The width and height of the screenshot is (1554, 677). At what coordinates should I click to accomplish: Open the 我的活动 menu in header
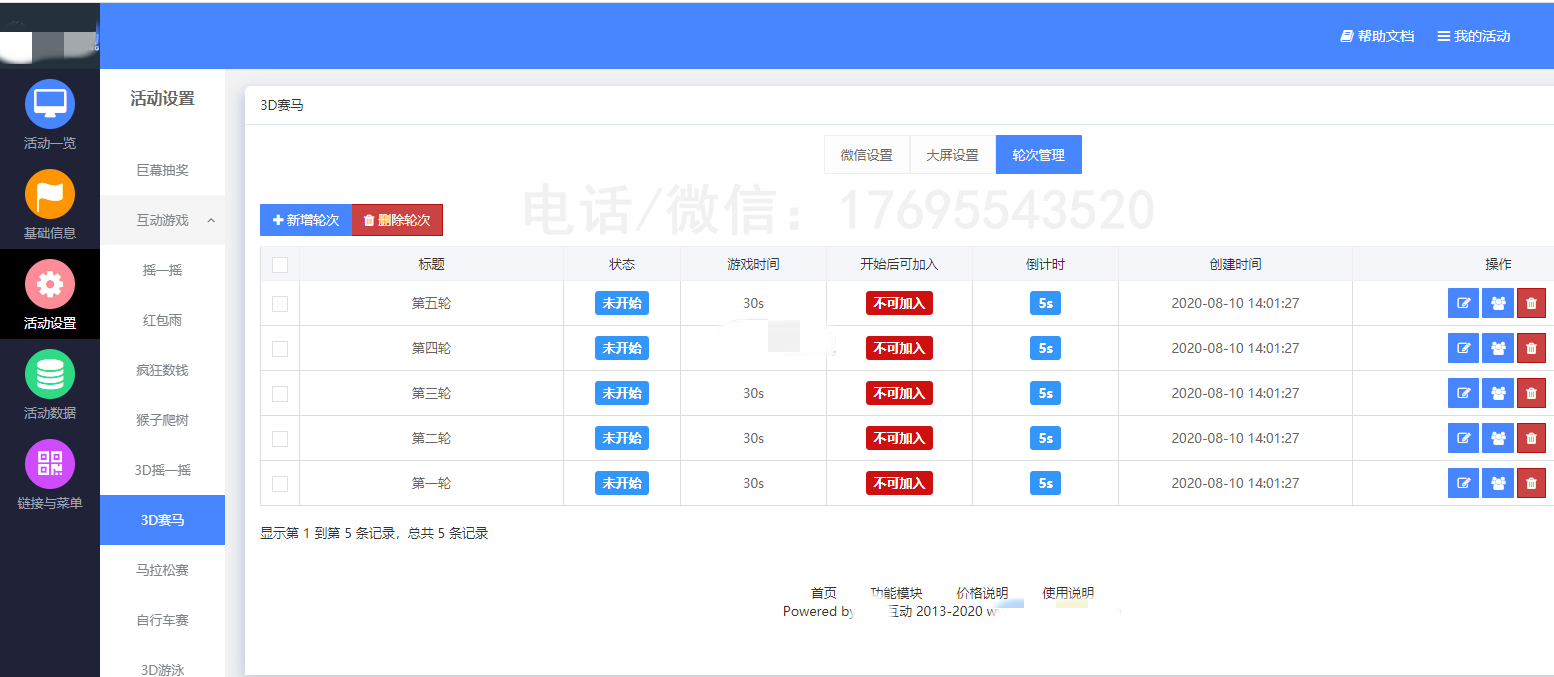coord(1473,36)
